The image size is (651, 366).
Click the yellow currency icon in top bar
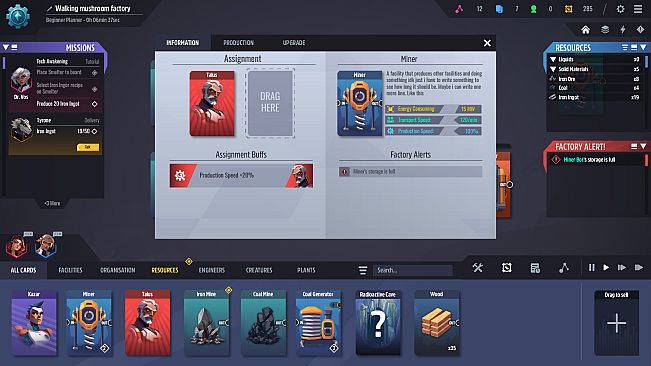pos(568,9)
